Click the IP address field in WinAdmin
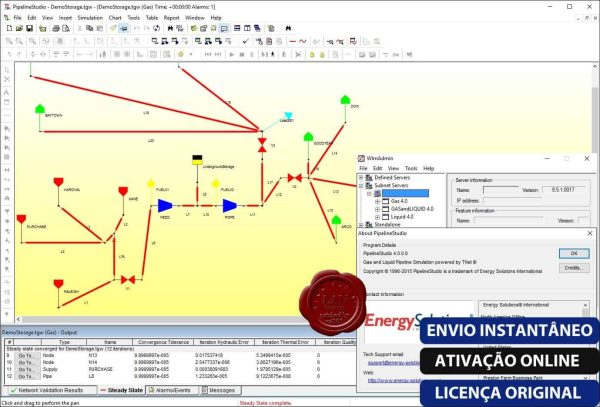The image size is (600, 407). coord(512,201)
